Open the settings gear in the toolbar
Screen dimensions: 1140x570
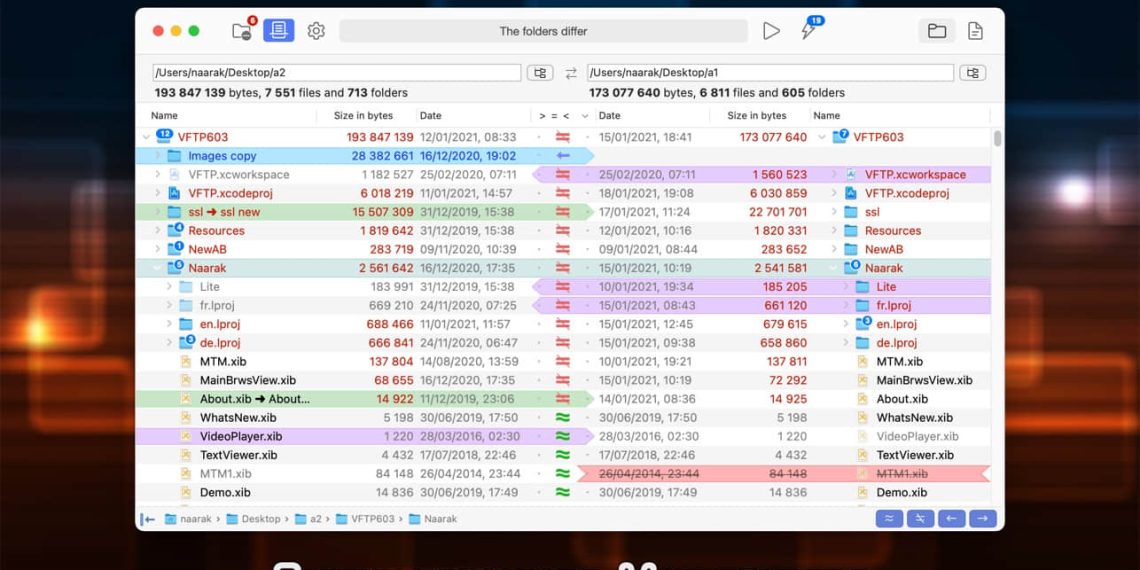coord(316,31)
